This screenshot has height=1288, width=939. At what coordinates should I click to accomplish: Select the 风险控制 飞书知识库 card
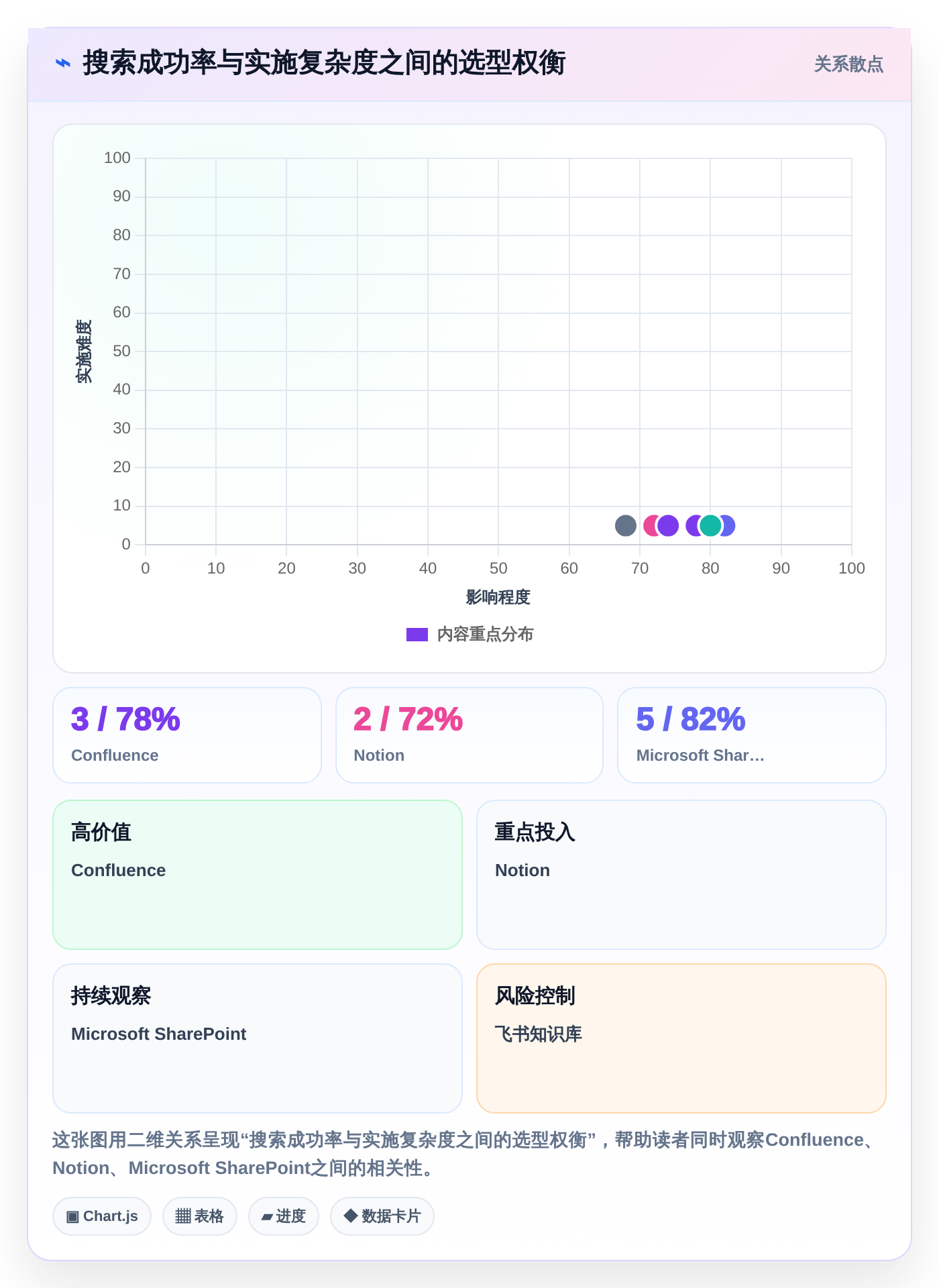pos(681,1038)
